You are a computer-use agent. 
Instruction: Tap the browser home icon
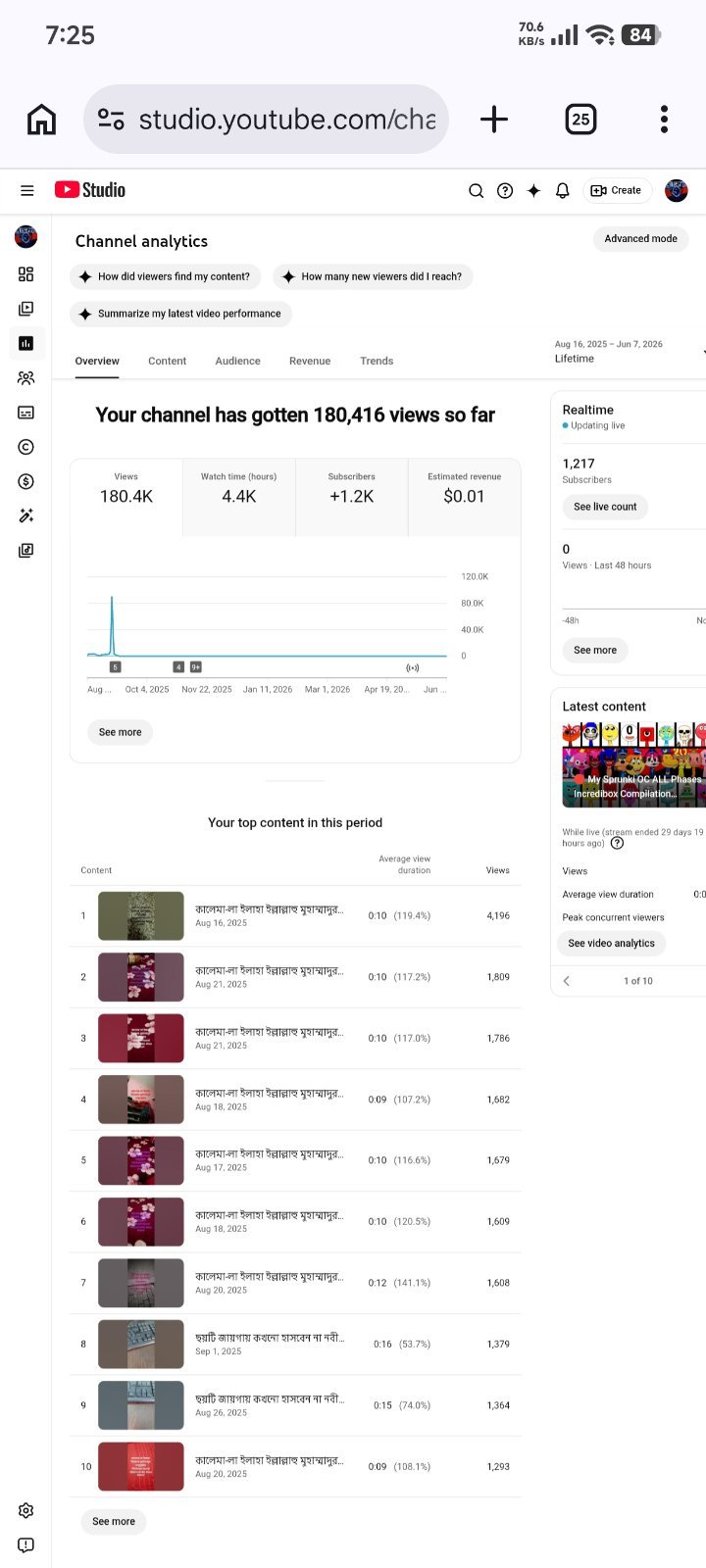[x=41, y=120]
